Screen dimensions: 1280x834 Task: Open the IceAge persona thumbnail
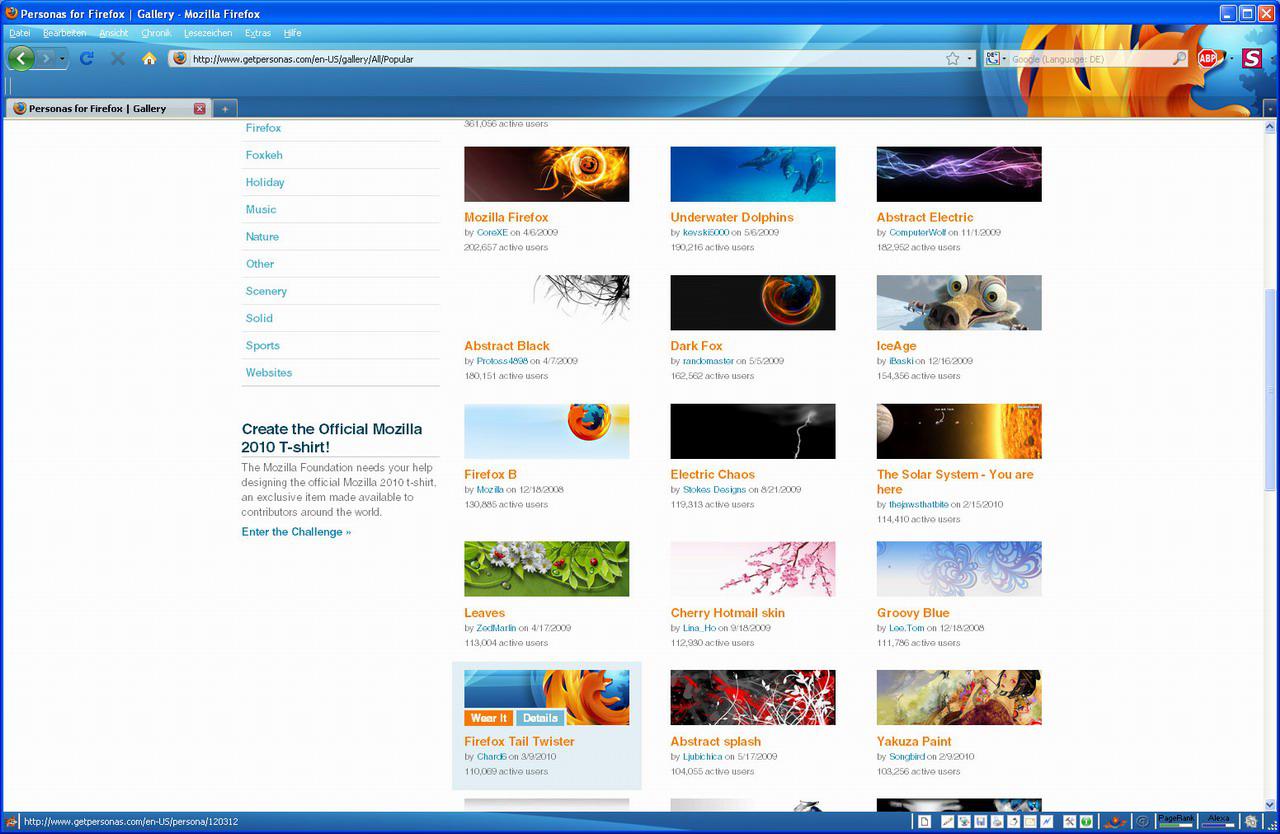(959, 303)
